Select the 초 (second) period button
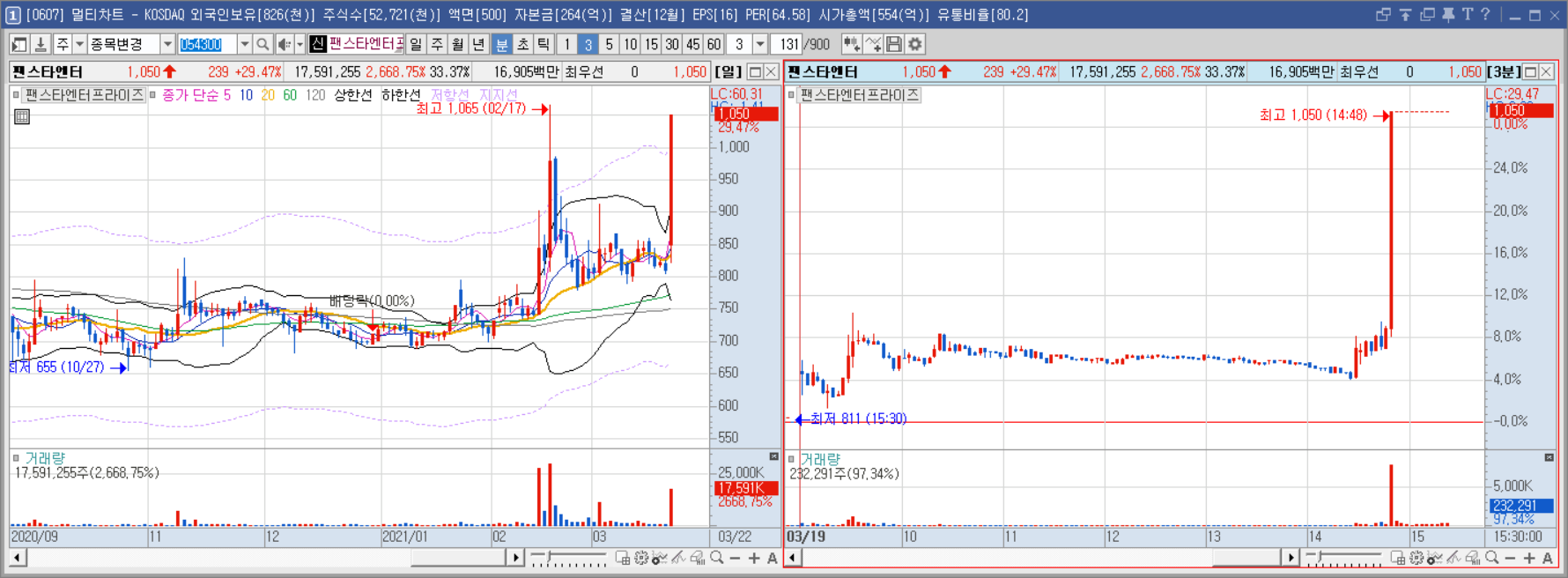The image size is (1568, 578). point(523,44)
